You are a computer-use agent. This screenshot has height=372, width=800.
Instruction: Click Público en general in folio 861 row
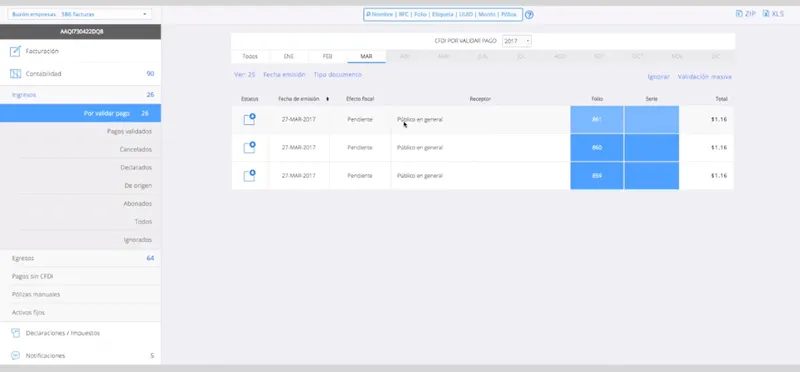click(x=420, y=119)
